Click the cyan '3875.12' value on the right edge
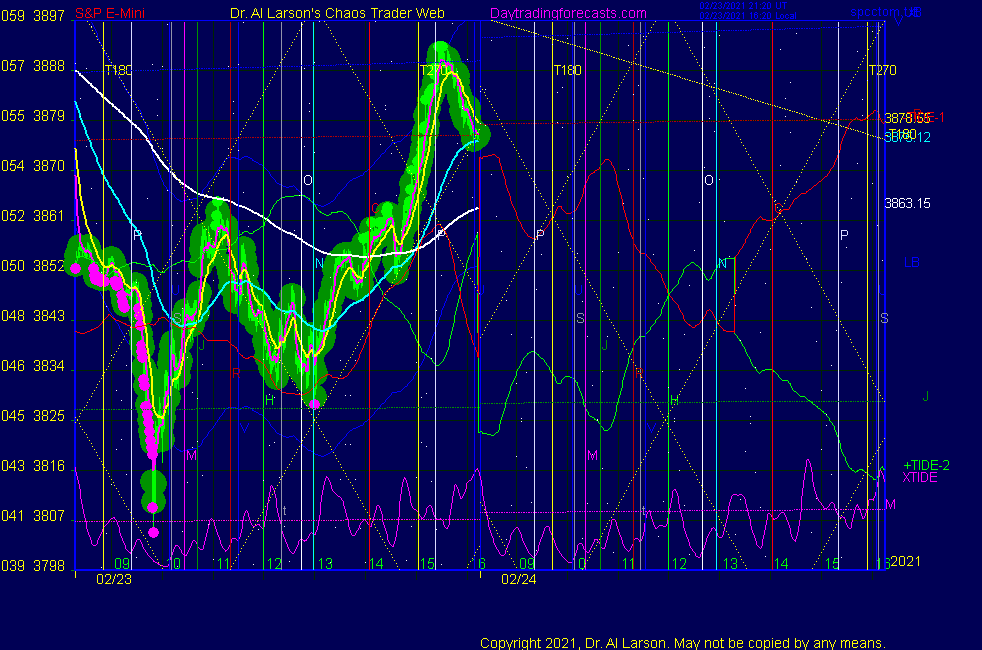Screen dimensions: 982x650 907,138
